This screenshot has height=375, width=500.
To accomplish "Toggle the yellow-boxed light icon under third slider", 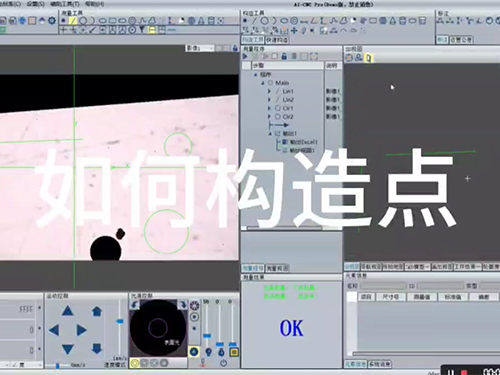I will [234, 352].
